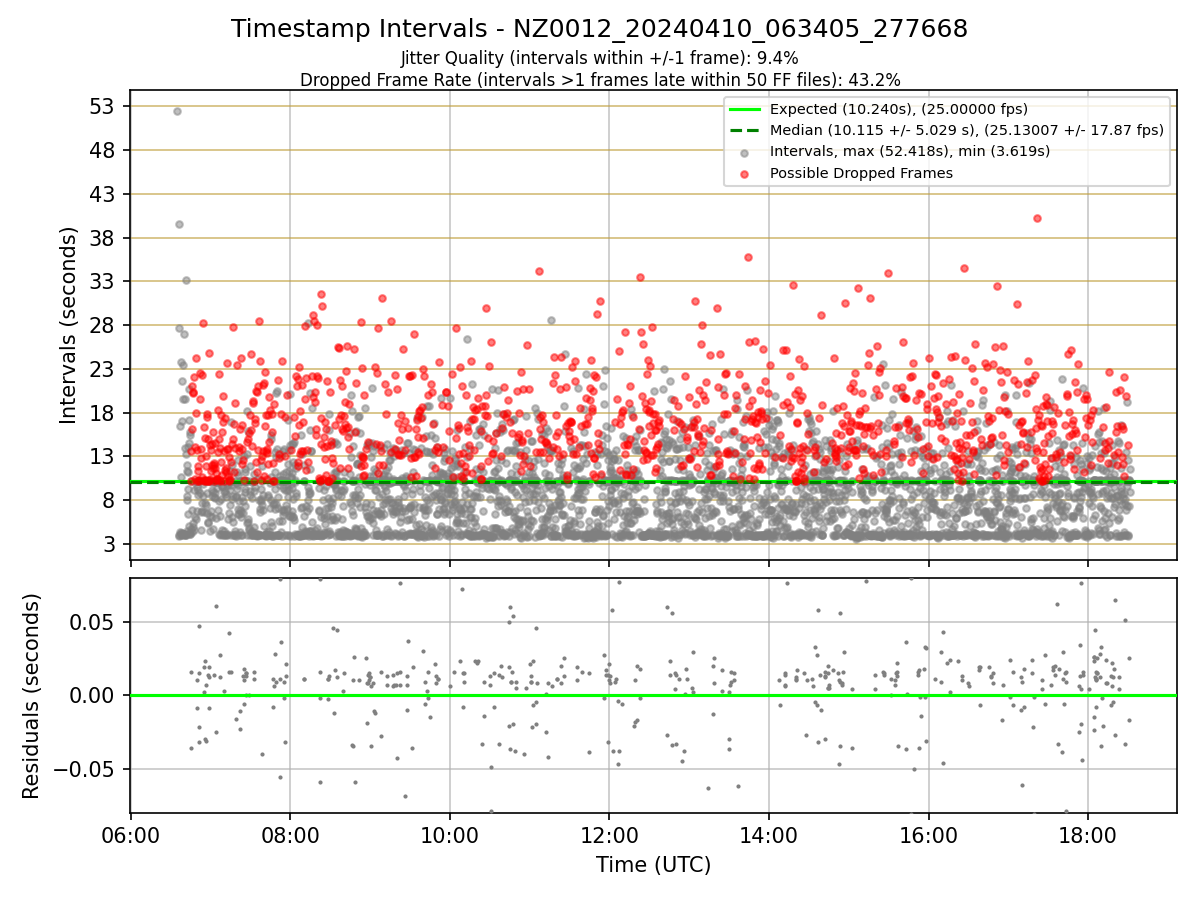Click the 18:00 time tick label
This screenshot has width=1200, height=900.
point(1088,835)
